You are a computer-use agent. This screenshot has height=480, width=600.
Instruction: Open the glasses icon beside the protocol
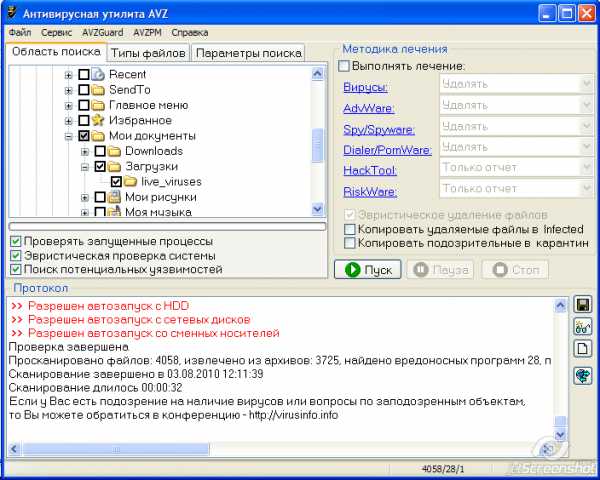[x=583, y=327]
